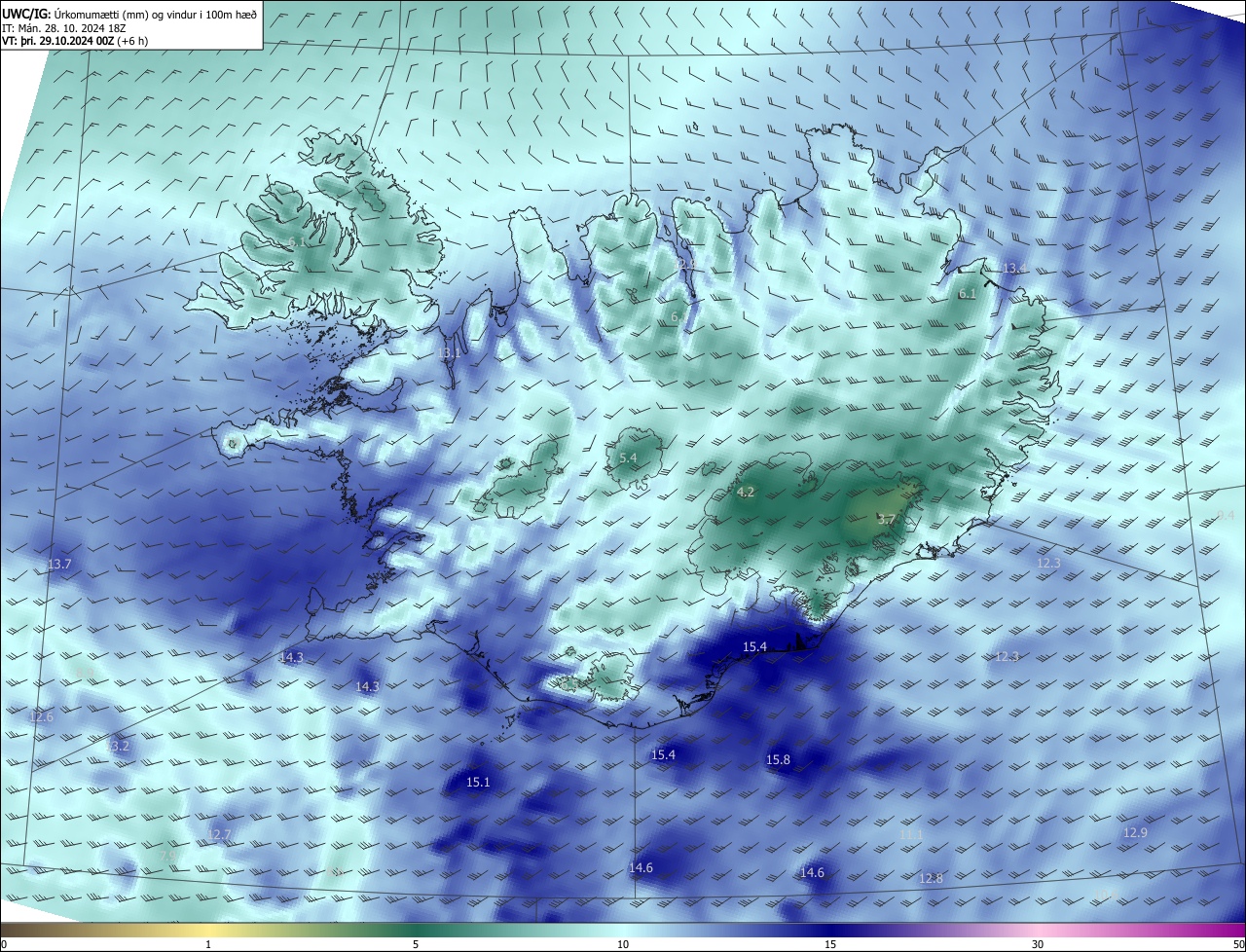Click the colorbar tick labeled 0

(x=3, y=944)
